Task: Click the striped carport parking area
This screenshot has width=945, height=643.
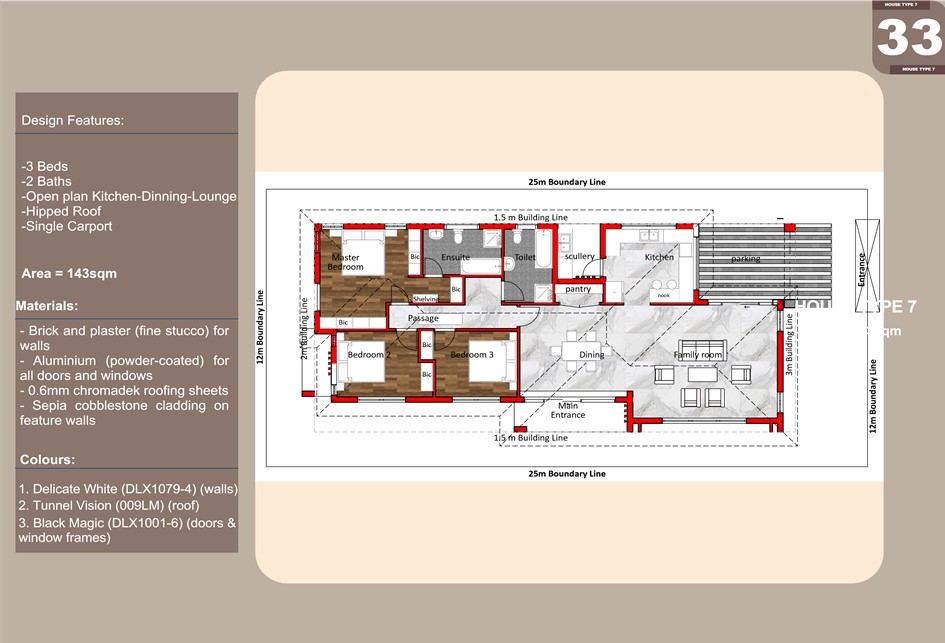Action: pos(765,262)
